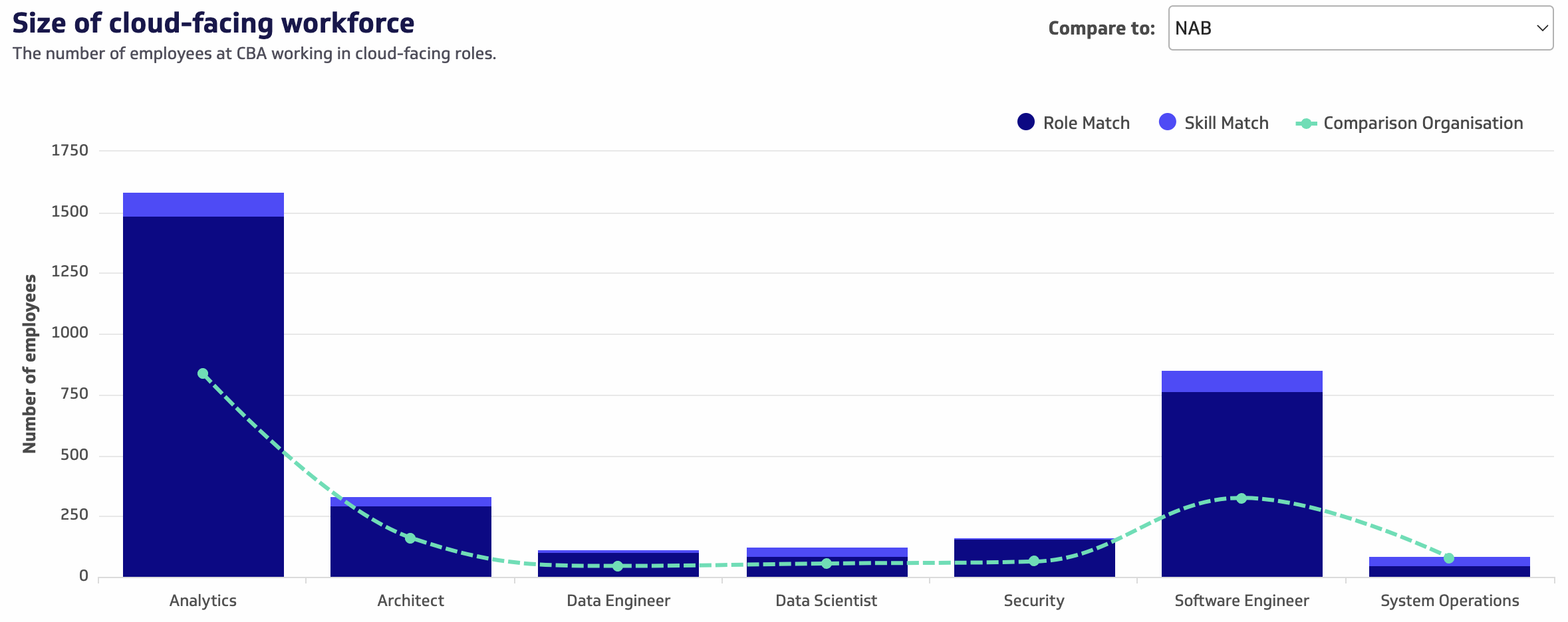Click the dark blue Role Match legend circle
This screenshot has width=1568, height=622.
pos(1026,122)
